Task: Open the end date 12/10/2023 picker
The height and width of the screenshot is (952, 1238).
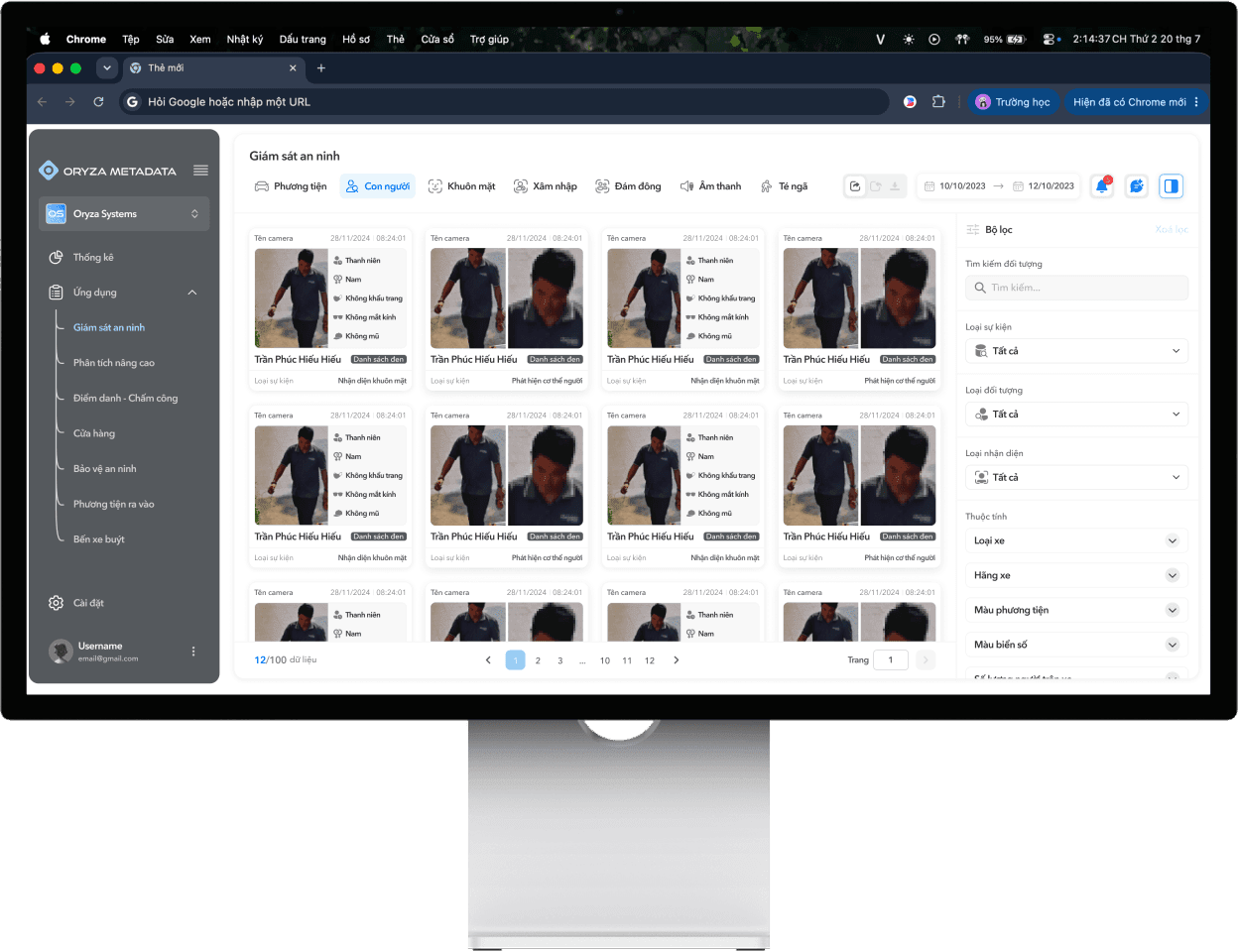Action: pyautogui.click(x=1044, y=185)
